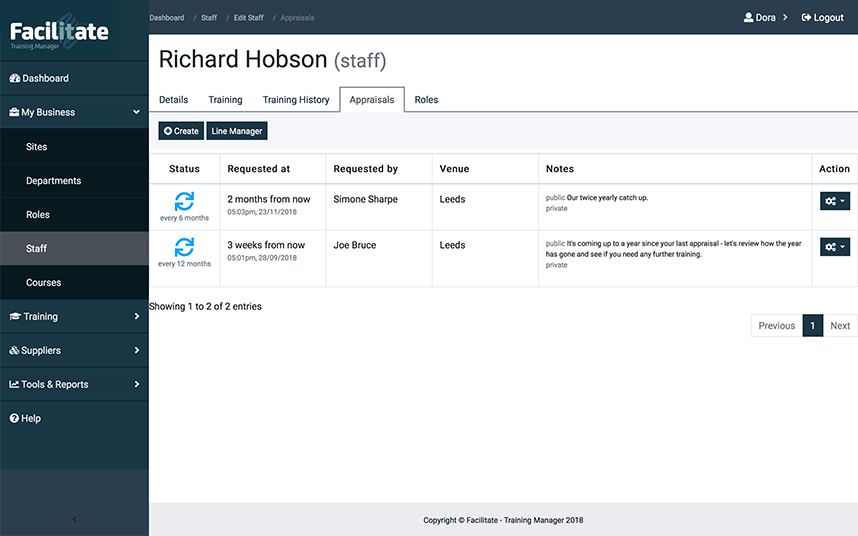The width and height of the screenshot is (858, 536).
Task: Log out using the Logout icon
Action: click(x=806, y=18)
